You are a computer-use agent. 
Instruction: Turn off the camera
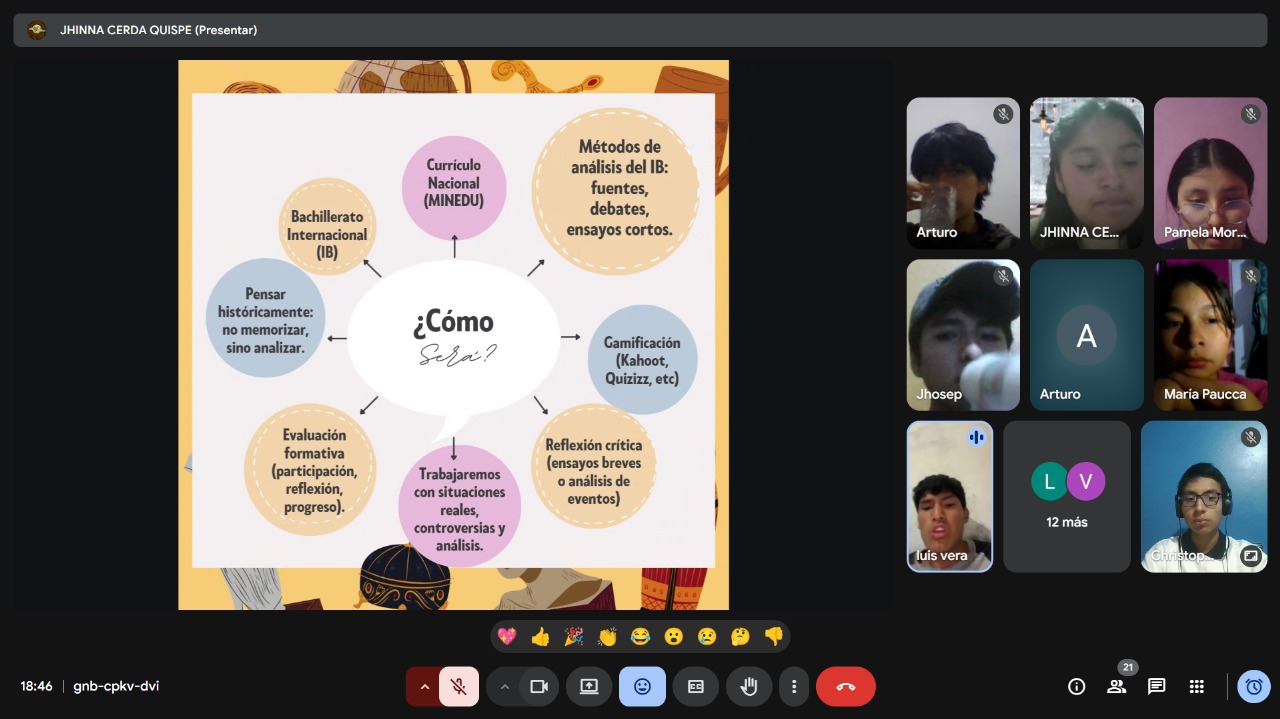point(539,687)
